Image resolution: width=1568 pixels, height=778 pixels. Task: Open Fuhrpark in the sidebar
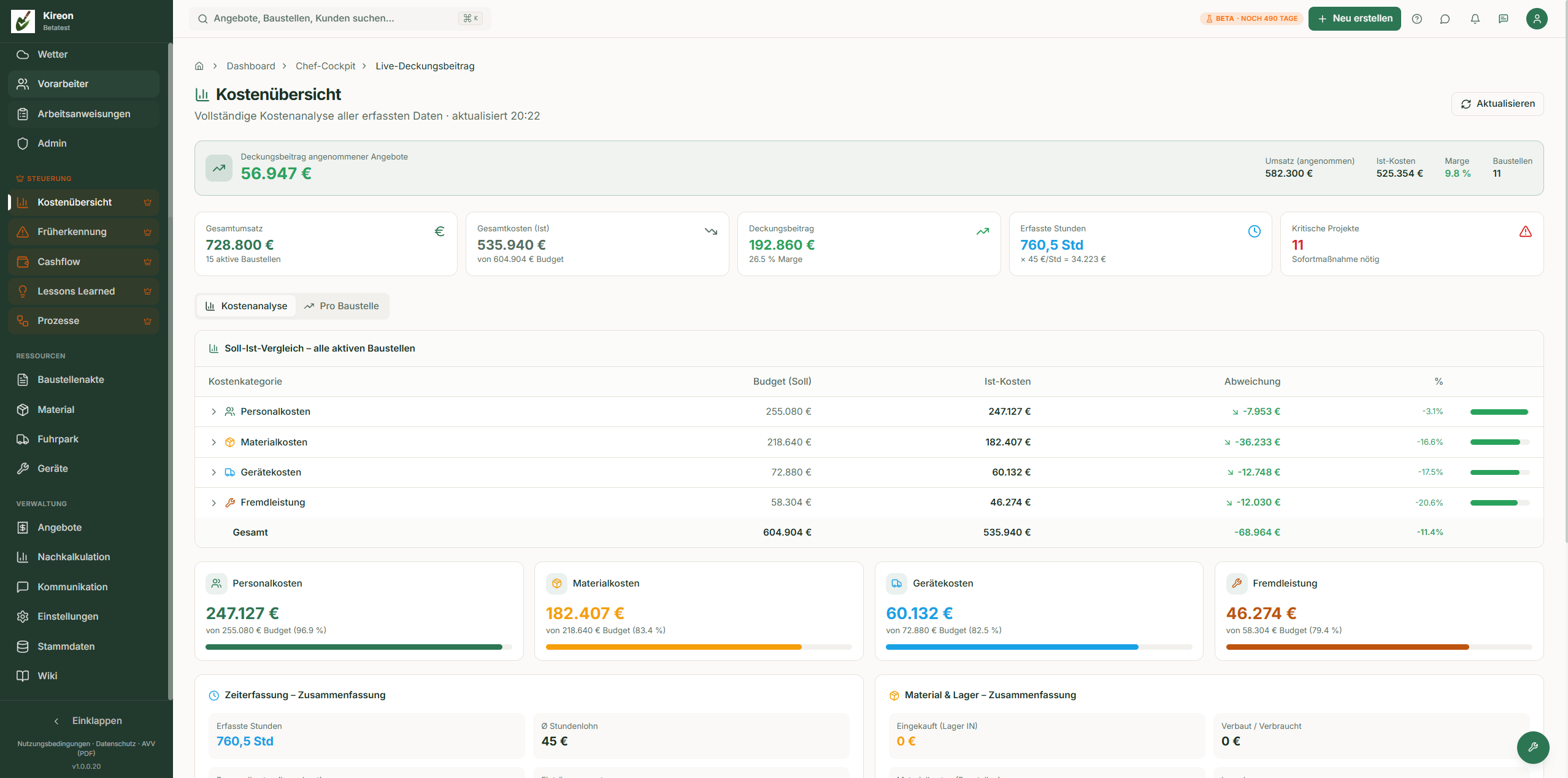tap(84, 439)
